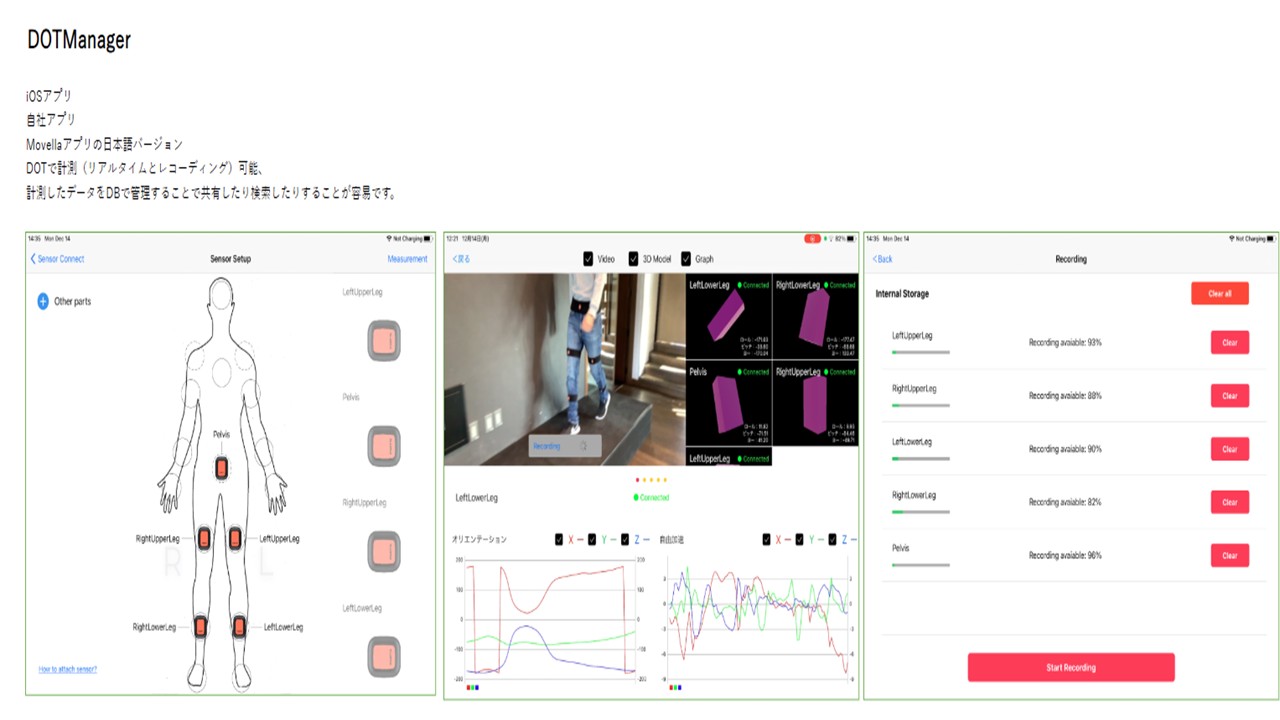The height and width of the screenshot is (720, 1280).
Task: Tap the plus icon beside Other parts
Action: pos(43,301)
